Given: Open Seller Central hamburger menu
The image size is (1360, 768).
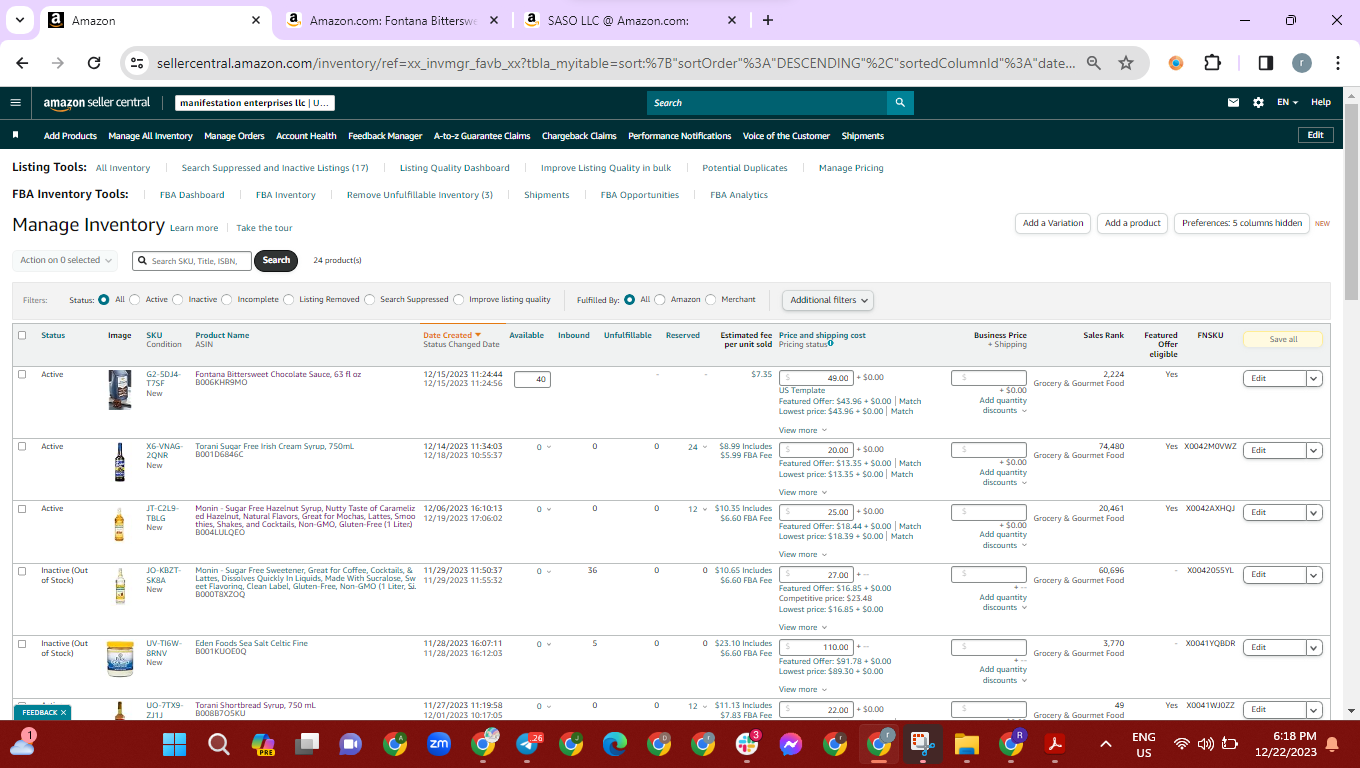Looking at the screenshot, I should [x=15, y=102].
